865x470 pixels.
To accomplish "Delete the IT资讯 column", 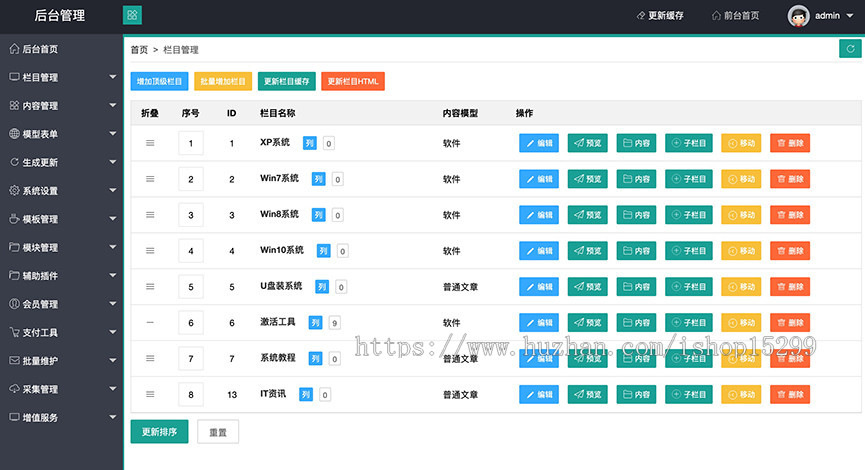I will [790, 394].
